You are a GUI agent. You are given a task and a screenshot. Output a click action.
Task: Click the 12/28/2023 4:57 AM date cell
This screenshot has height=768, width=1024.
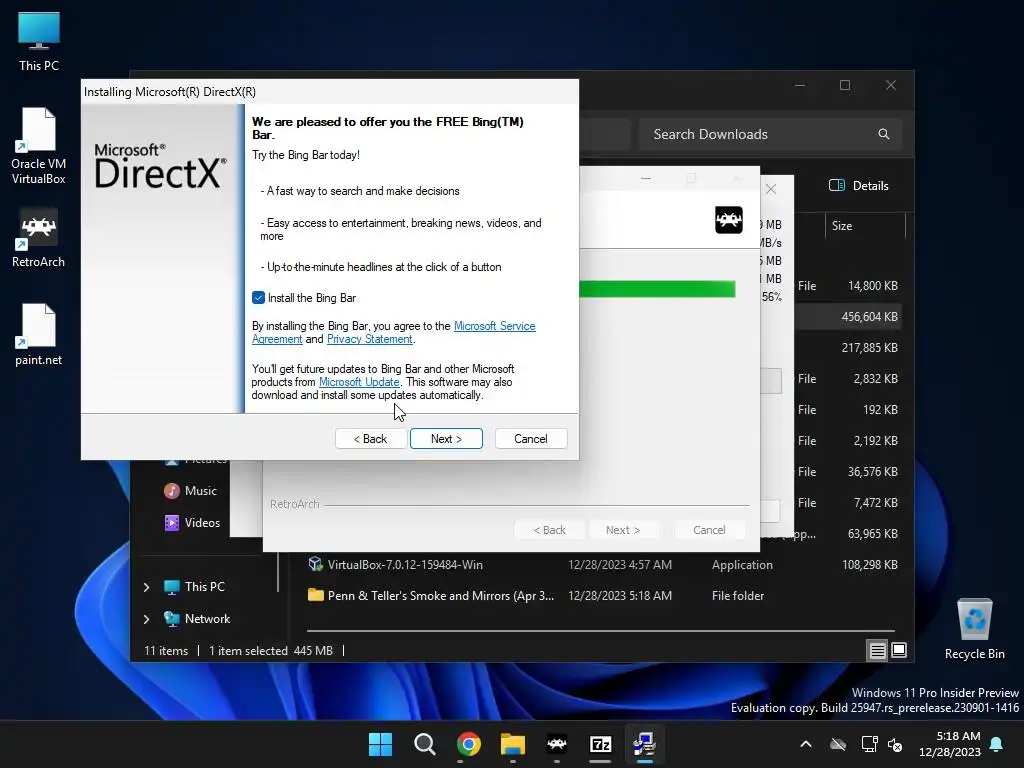click(620, 565)
